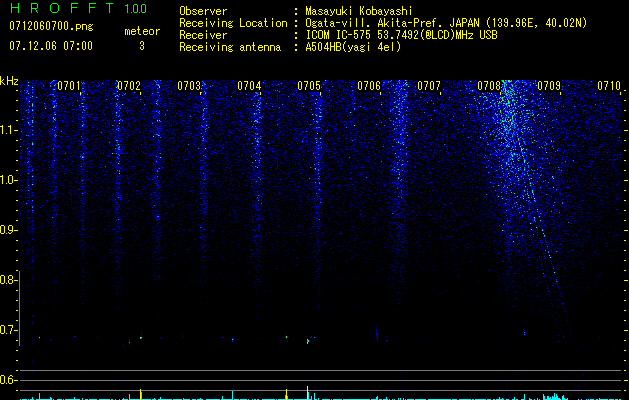Click the 0707 time marker
The image size is (629, 400).
click(429, 86)
